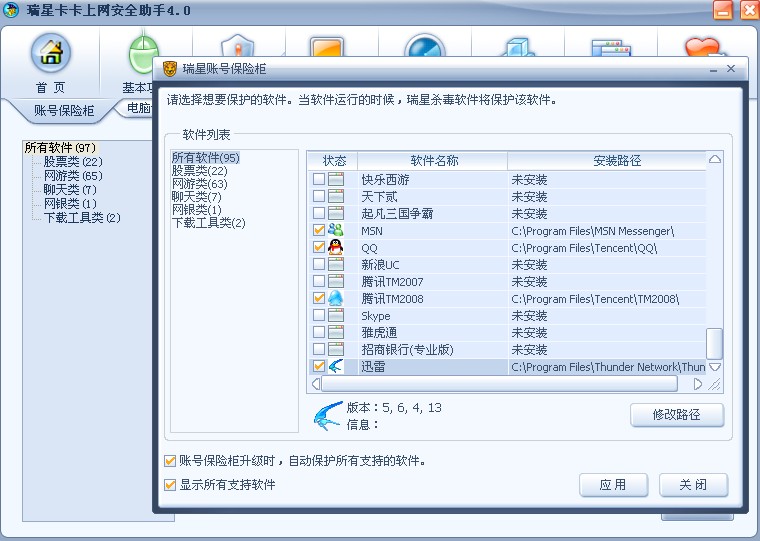This screenshot has width=760, height=541.
Task: Click placeholder icon of 招商银行(专业版) row
Action: pyautogui.click(x=335, y=350)
